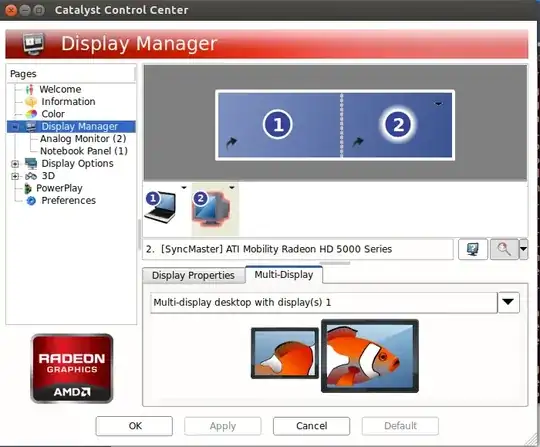Expand the 3D node

coord(15,176)
